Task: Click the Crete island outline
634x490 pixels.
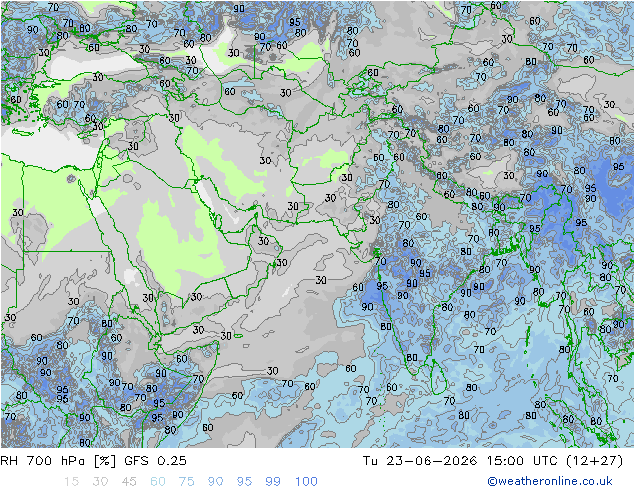Action: tap(23, 133)
